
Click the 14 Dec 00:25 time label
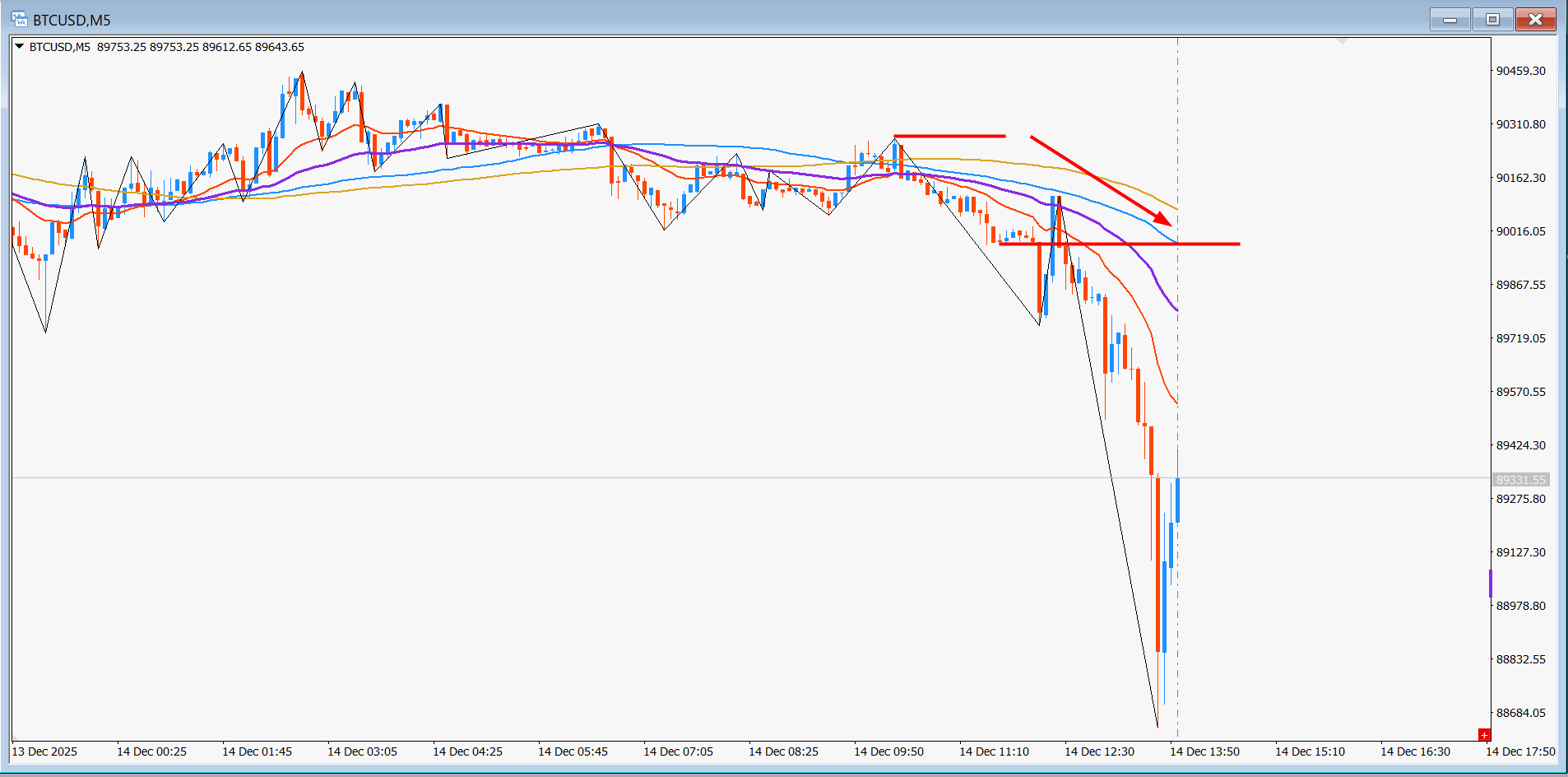click(151, 751)
